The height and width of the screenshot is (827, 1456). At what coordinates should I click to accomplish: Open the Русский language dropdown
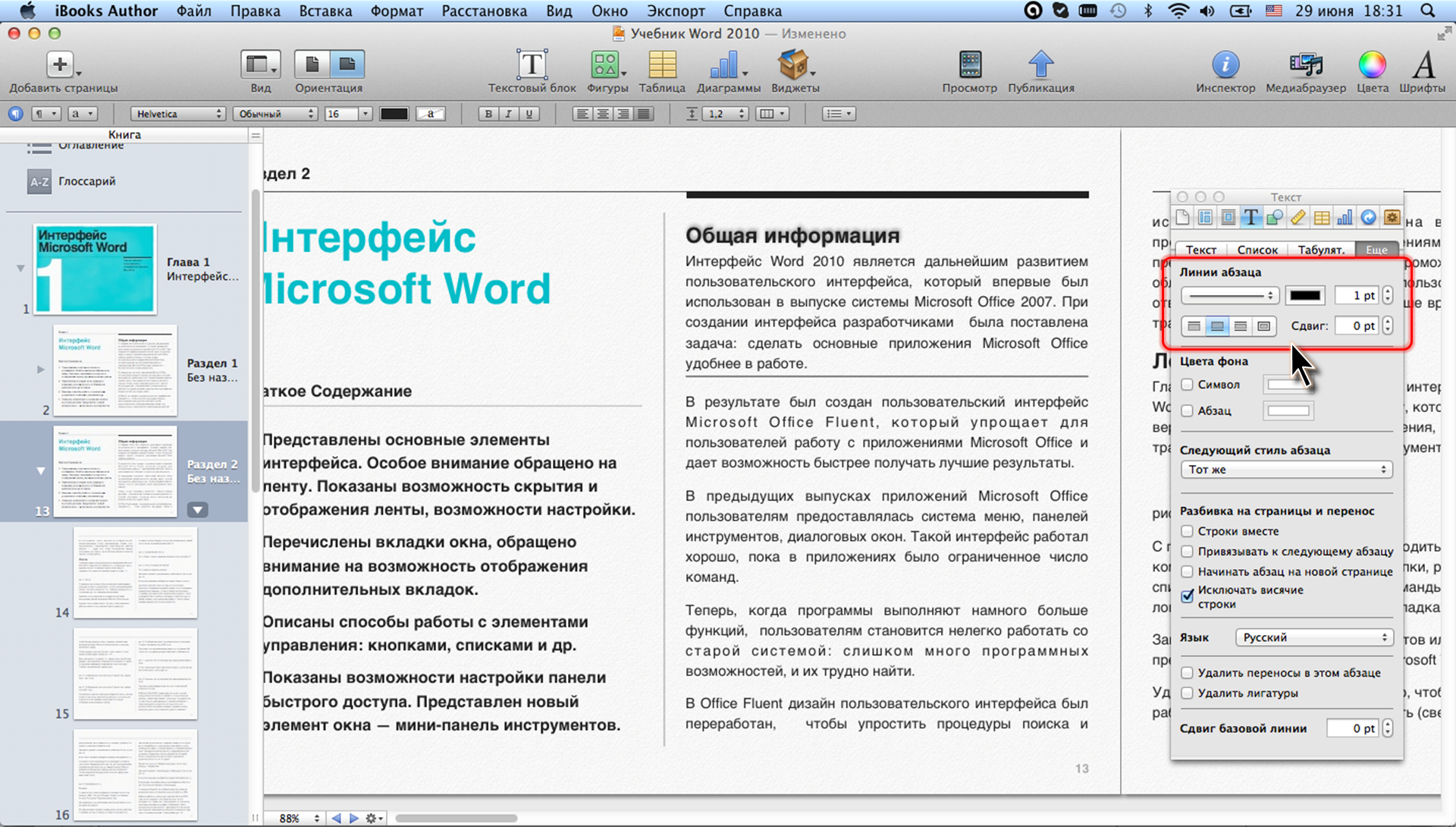coord(1314,637)
